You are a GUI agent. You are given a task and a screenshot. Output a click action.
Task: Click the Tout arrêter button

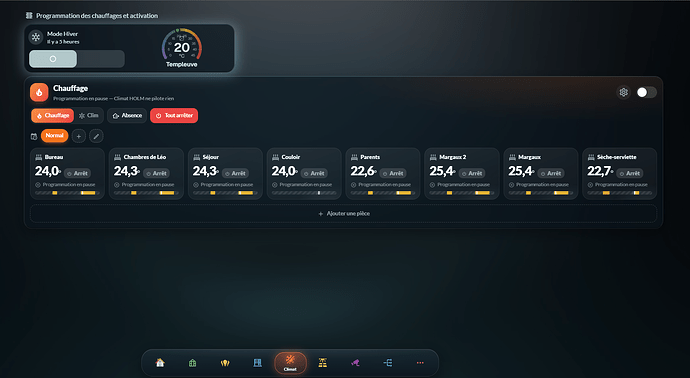pyautogui.click(x=174, y=115)
